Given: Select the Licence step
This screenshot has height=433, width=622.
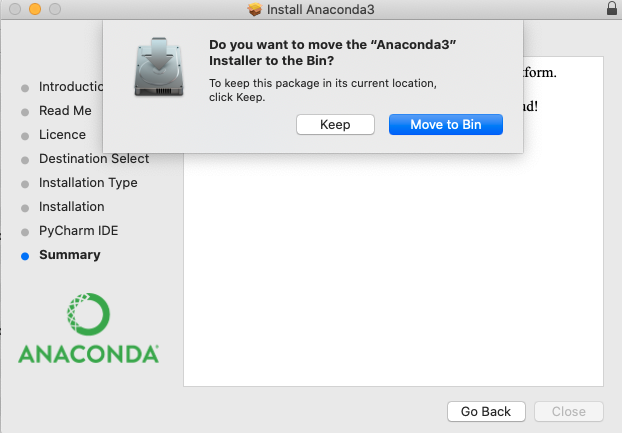Looking at the screenshot, I should [x=62, y=135].
